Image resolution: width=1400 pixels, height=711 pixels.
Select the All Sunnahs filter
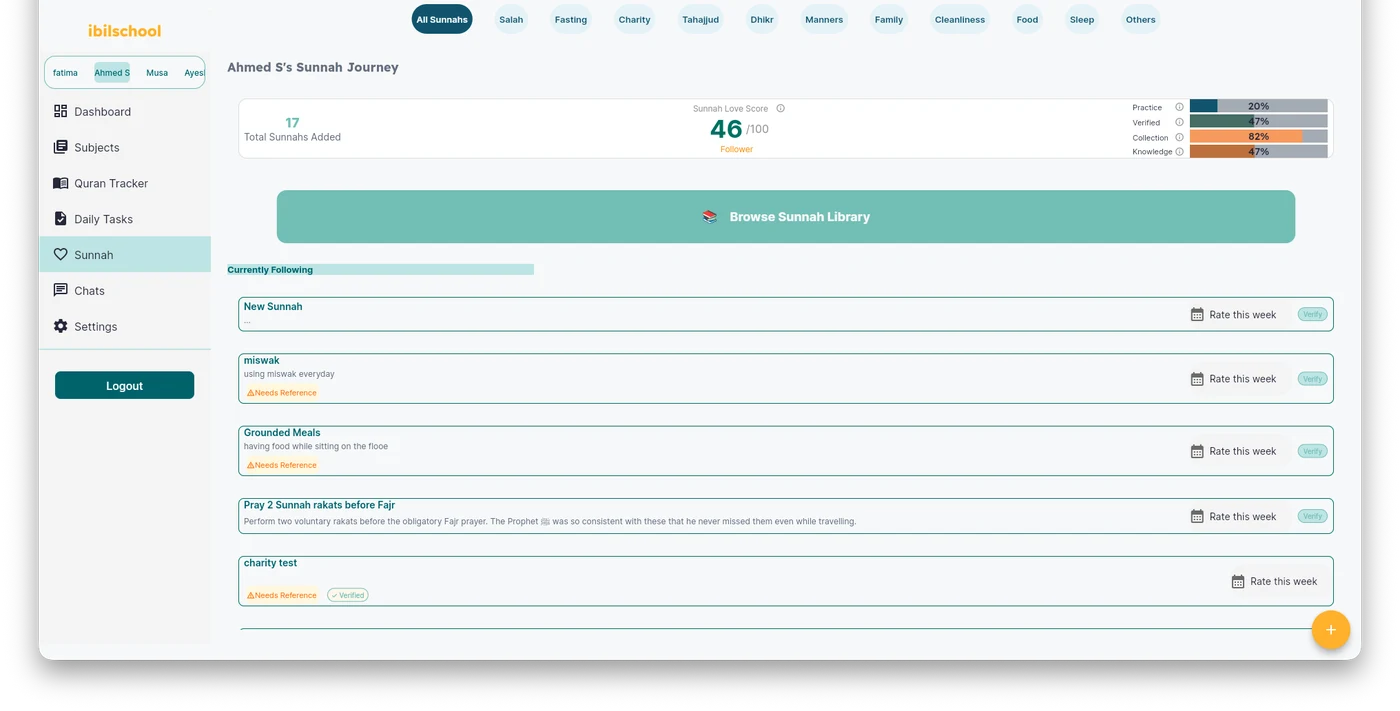(x=442, y=19)
